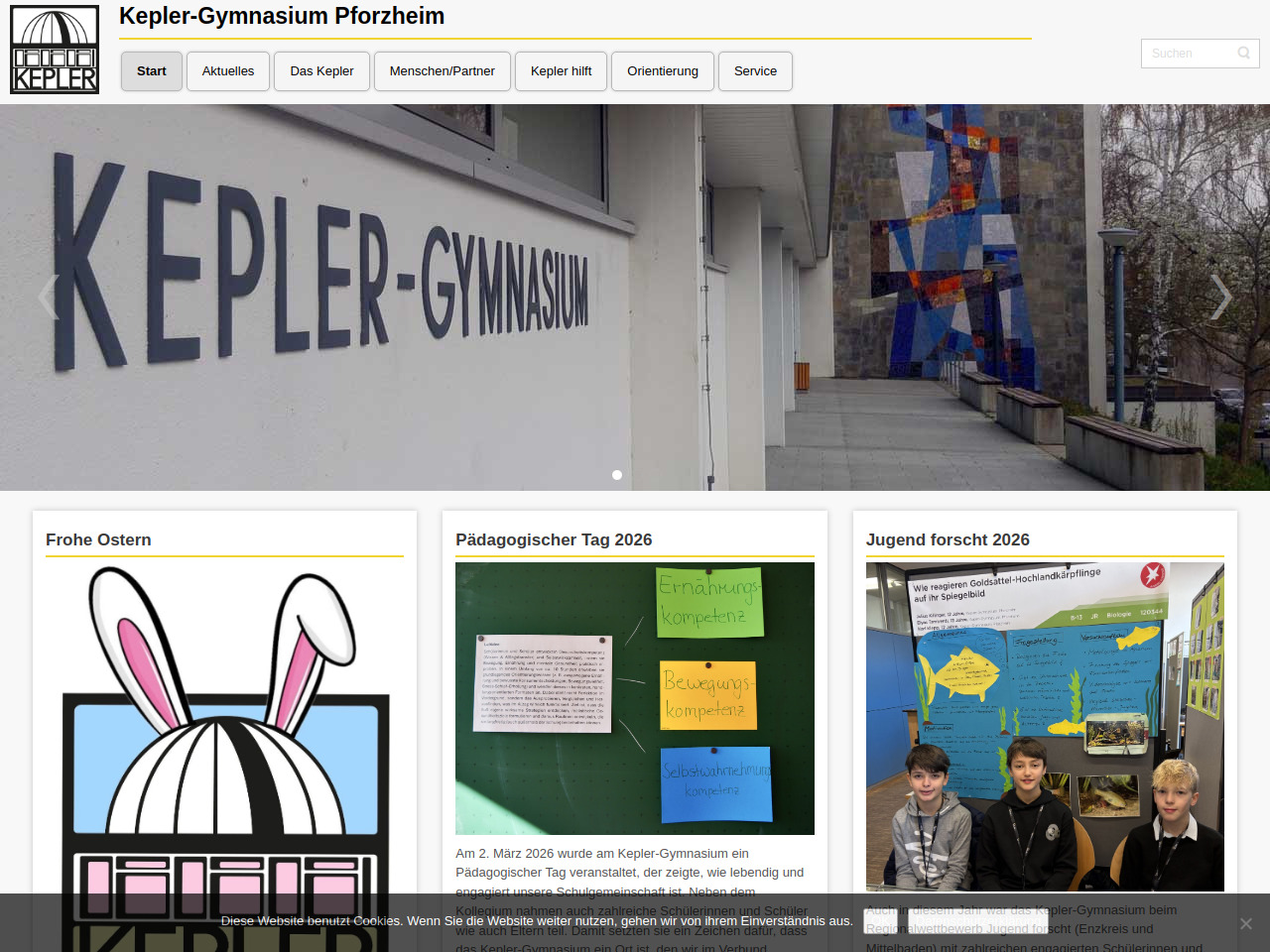
Task: Click the search magnifier icon
Action: click(1243, 54)
